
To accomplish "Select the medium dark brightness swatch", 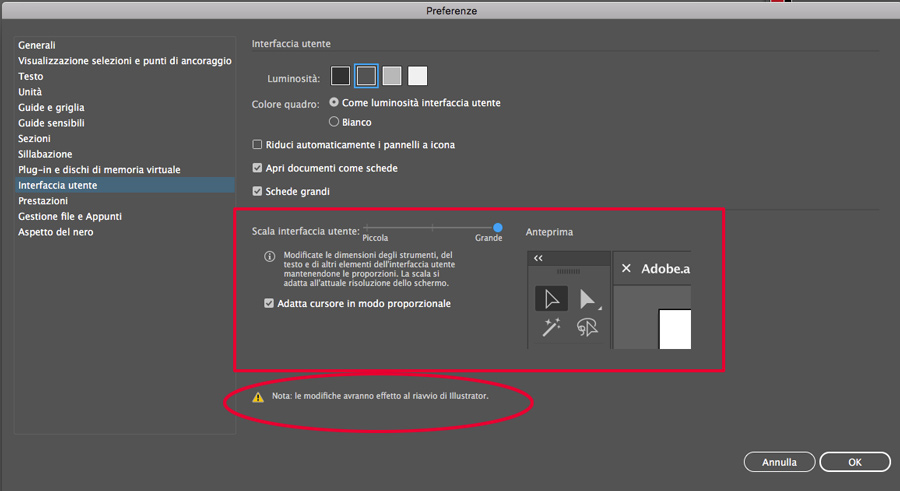I will click(366, 76).
